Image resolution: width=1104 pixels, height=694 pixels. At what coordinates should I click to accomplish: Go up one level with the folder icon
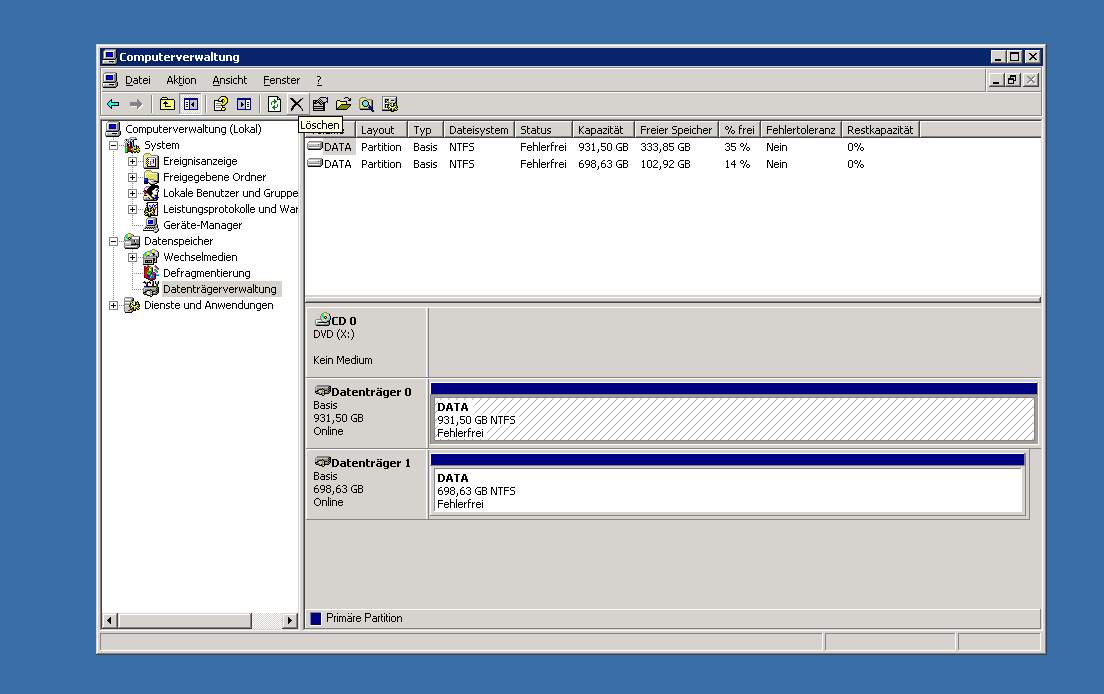pos(167,104)
